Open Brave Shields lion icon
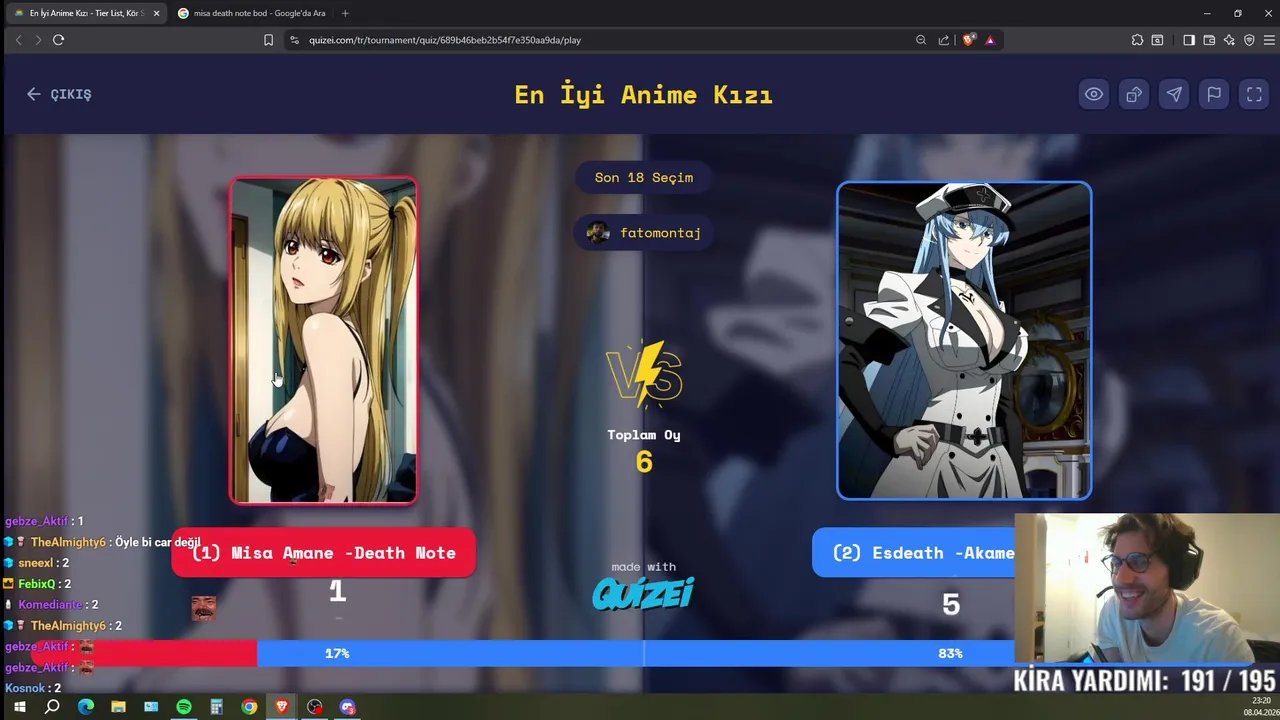1280x720 pixels. 968,40
